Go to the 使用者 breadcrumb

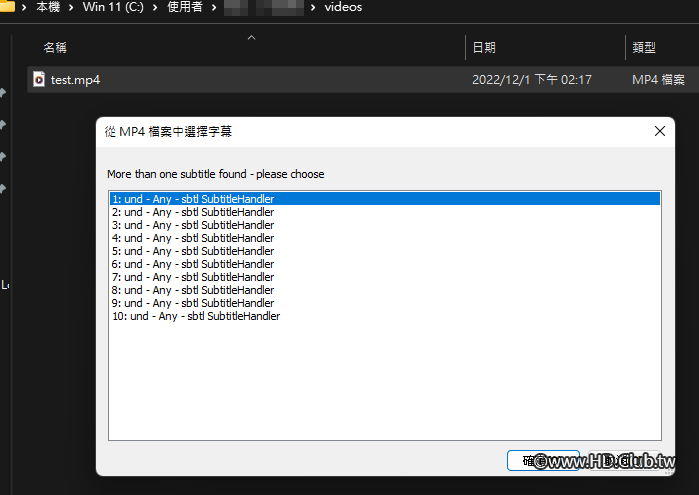[185, 7]
